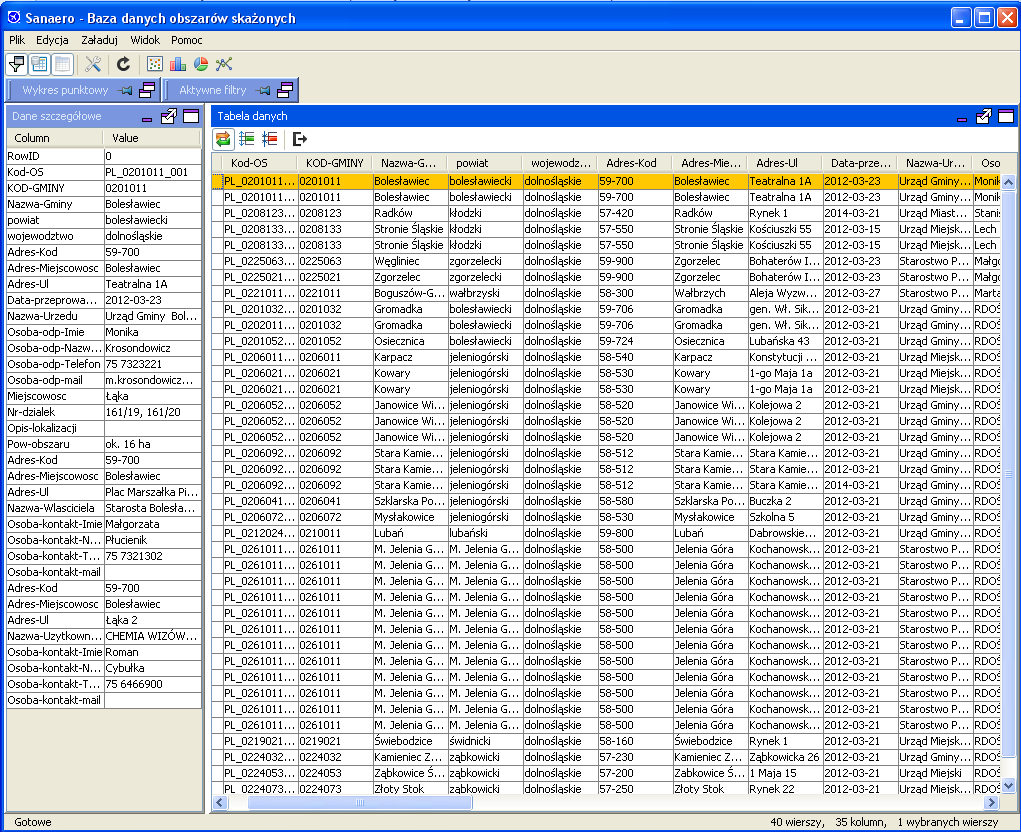Click the Pow-obszaru value ok. 16 ha
1021x832 pixels.
(152, 445)
